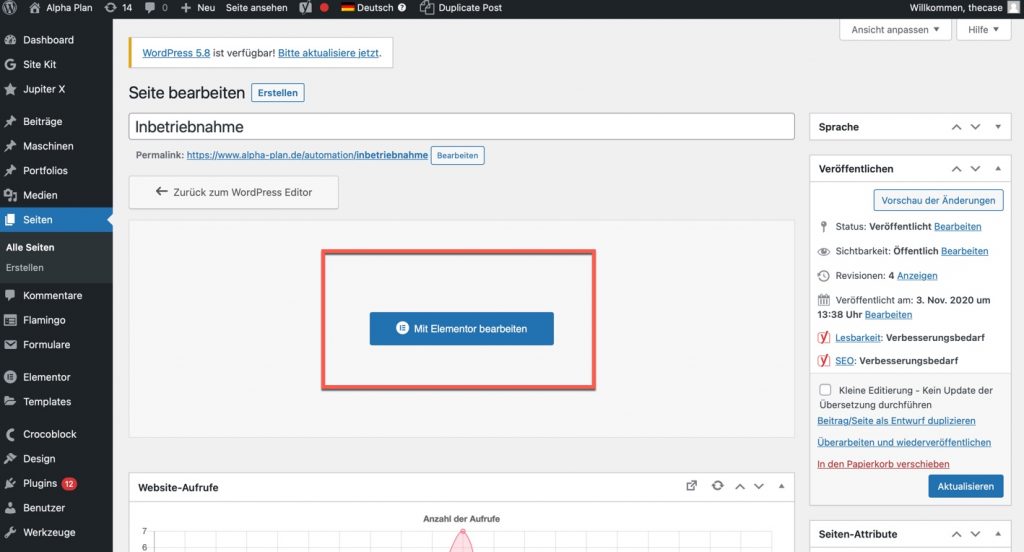Screen dimensions: 1024x552
Task: Click the page title field Inbetriebnahme
Action: pyautogui.click(x=460, y=127)
